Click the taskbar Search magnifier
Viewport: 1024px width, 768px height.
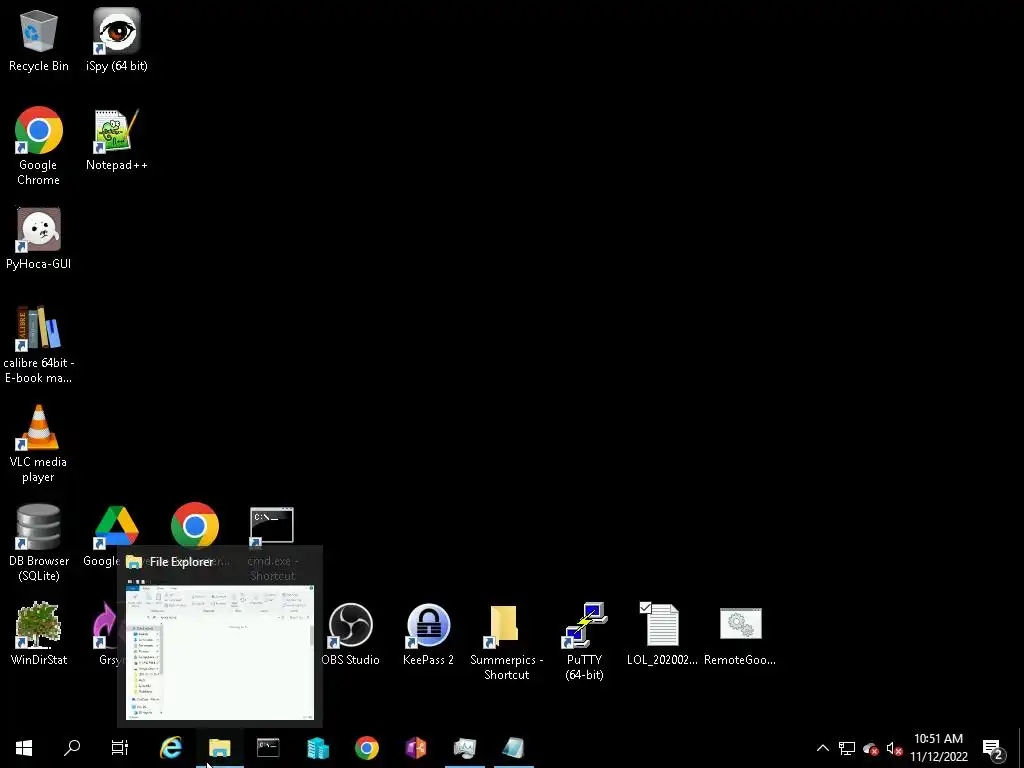(72, 748)
